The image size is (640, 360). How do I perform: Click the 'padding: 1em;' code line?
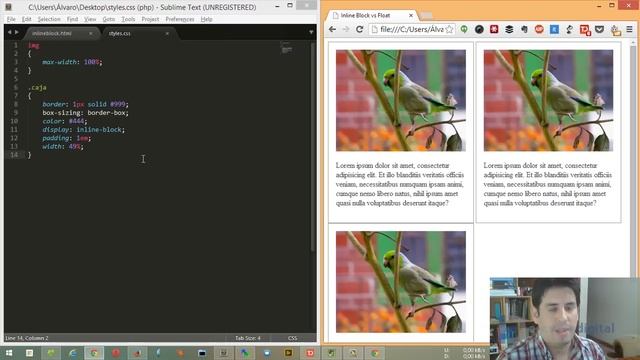[67, 138]
